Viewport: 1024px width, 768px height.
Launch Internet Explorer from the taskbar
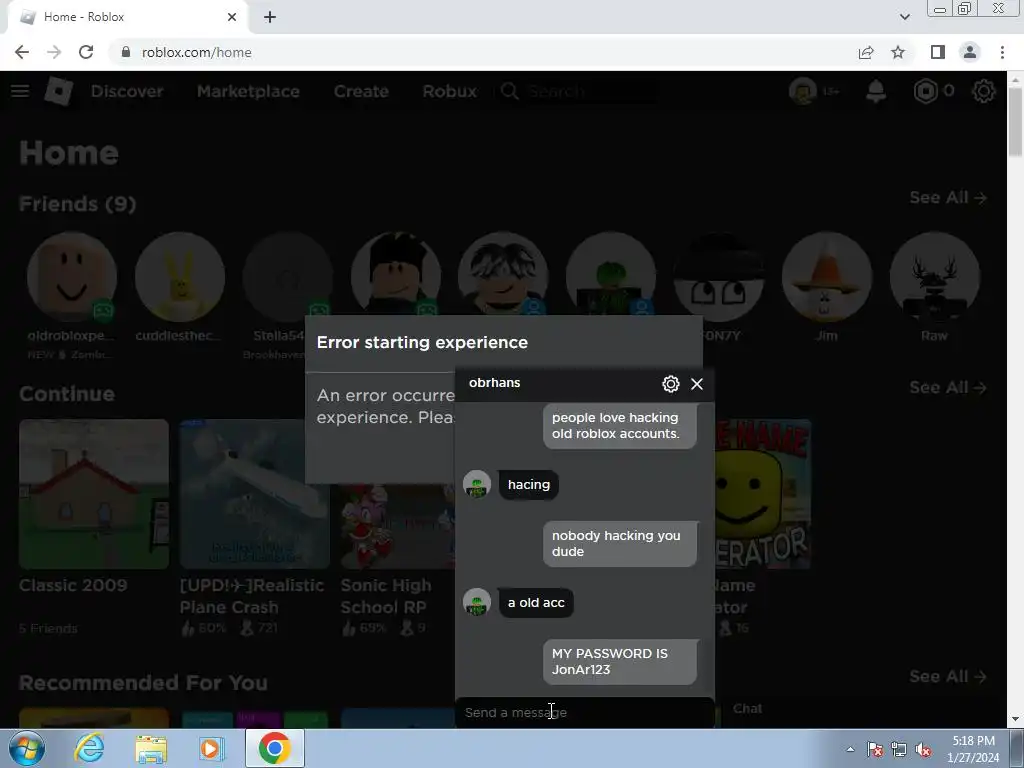(x=89, y=748)
